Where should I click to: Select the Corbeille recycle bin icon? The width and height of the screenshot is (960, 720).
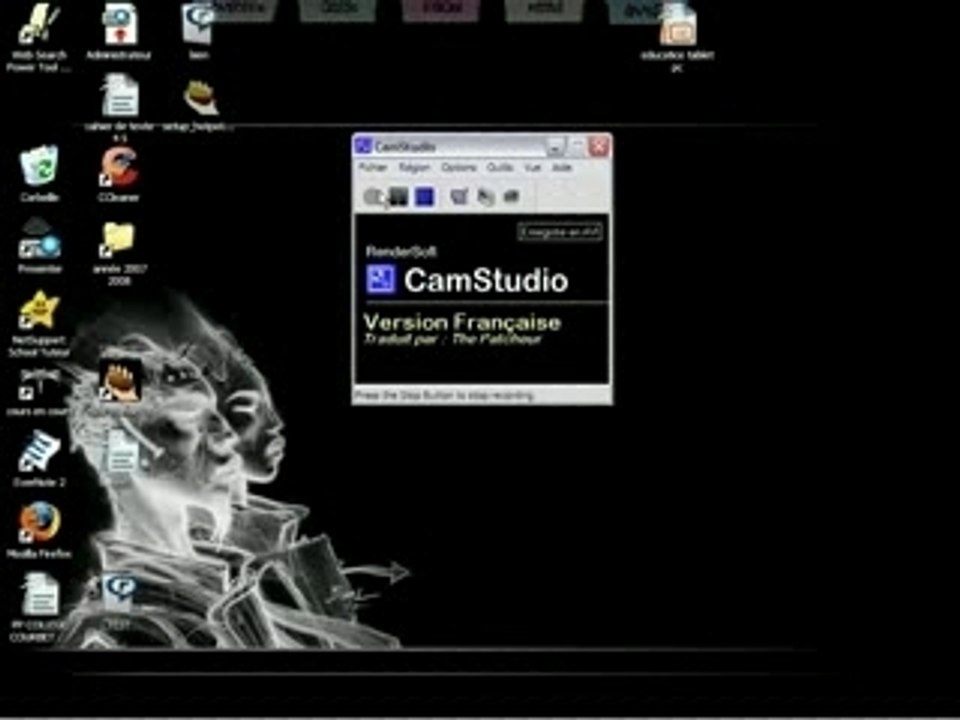coord(39,173)
